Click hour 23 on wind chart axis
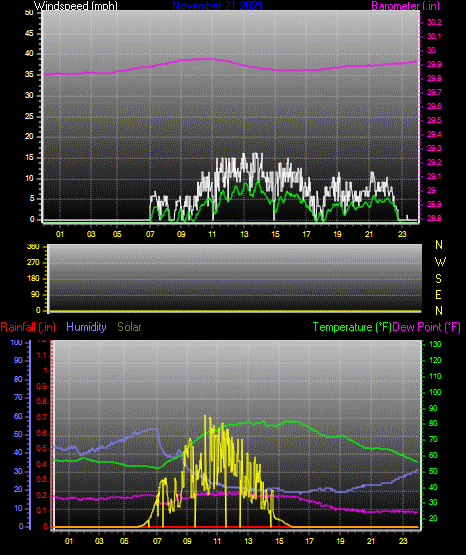466x555 pixels. click(x=402, y=234)
